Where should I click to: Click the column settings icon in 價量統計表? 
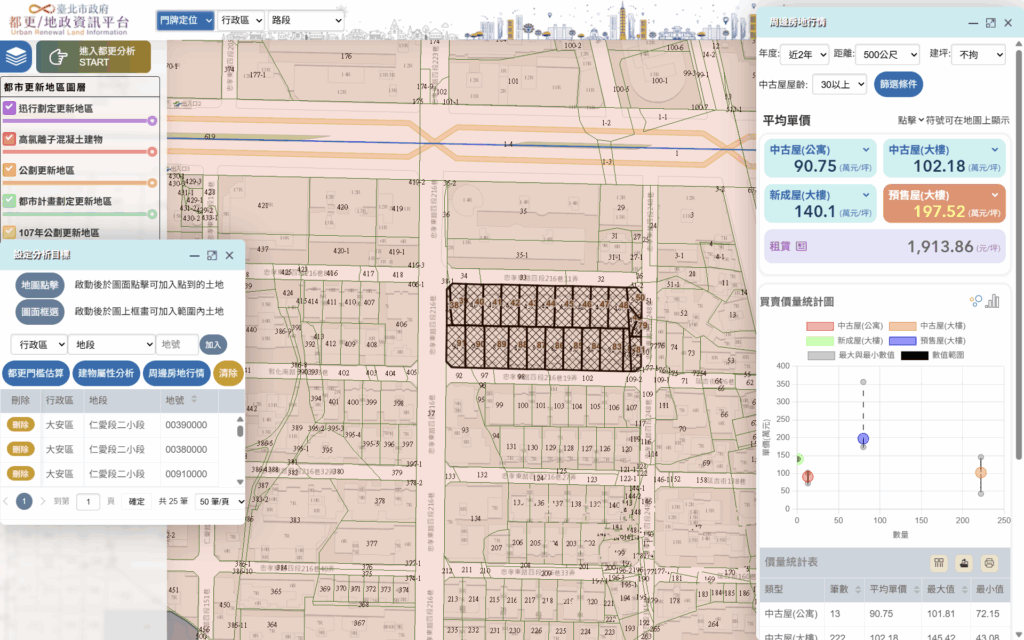[939, 562]
